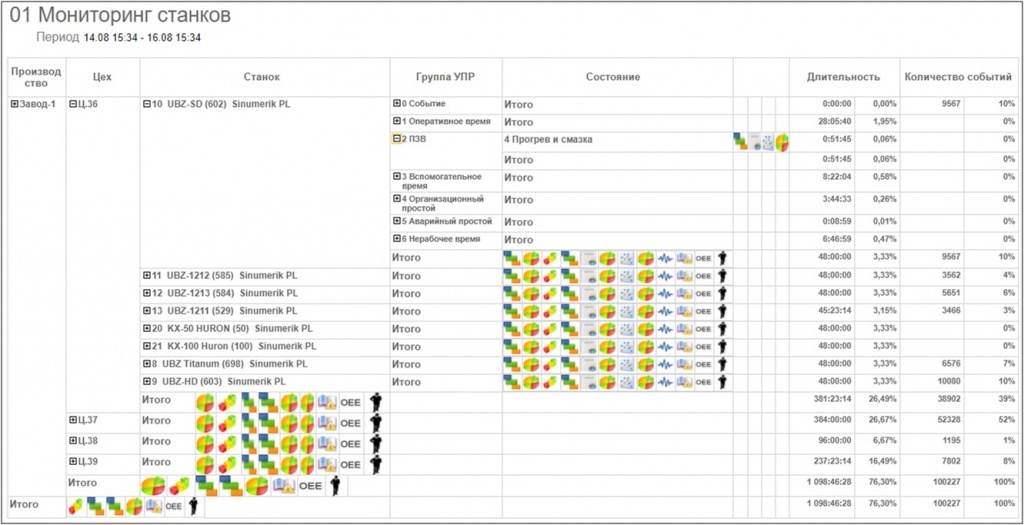
Task: Click the person icon in UBZ-HD (603) row
Action: pyautogui.click(x=722, y=381)
